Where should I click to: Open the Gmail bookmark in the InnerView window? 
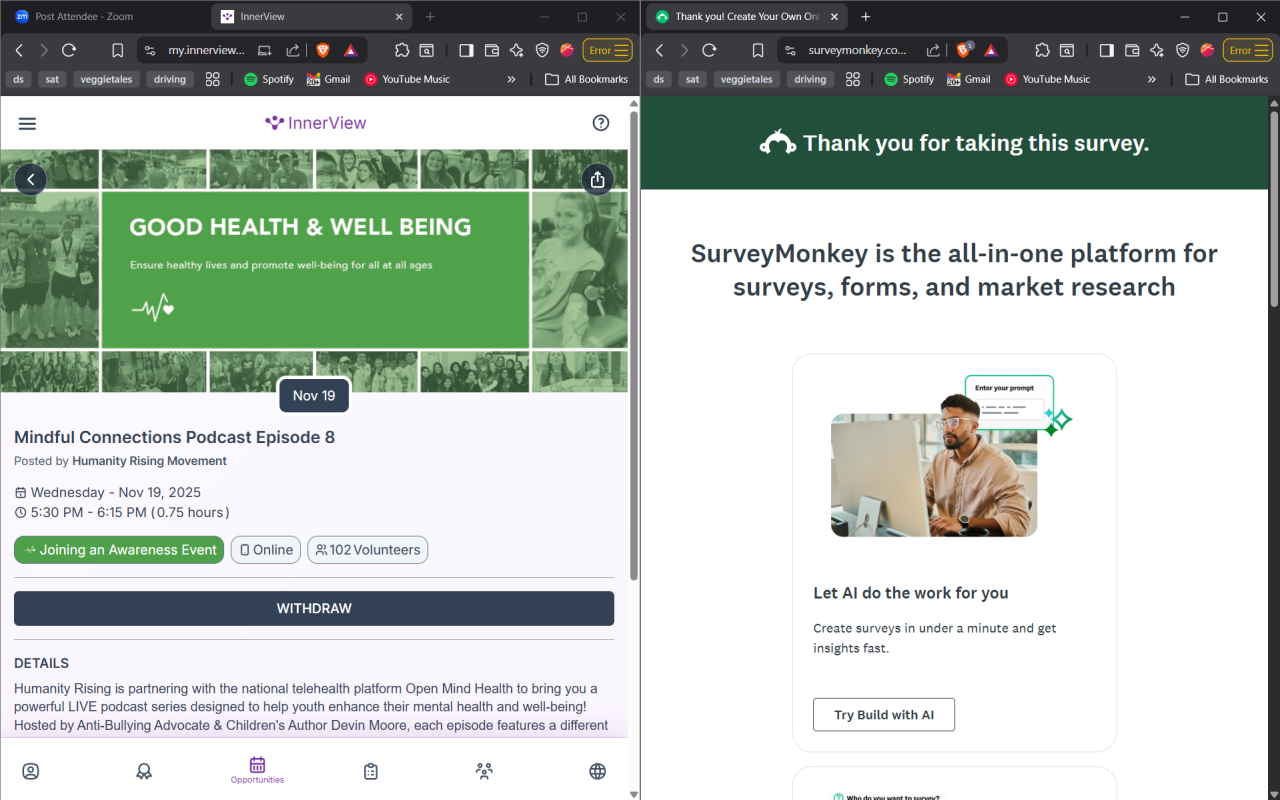[329, 79]
